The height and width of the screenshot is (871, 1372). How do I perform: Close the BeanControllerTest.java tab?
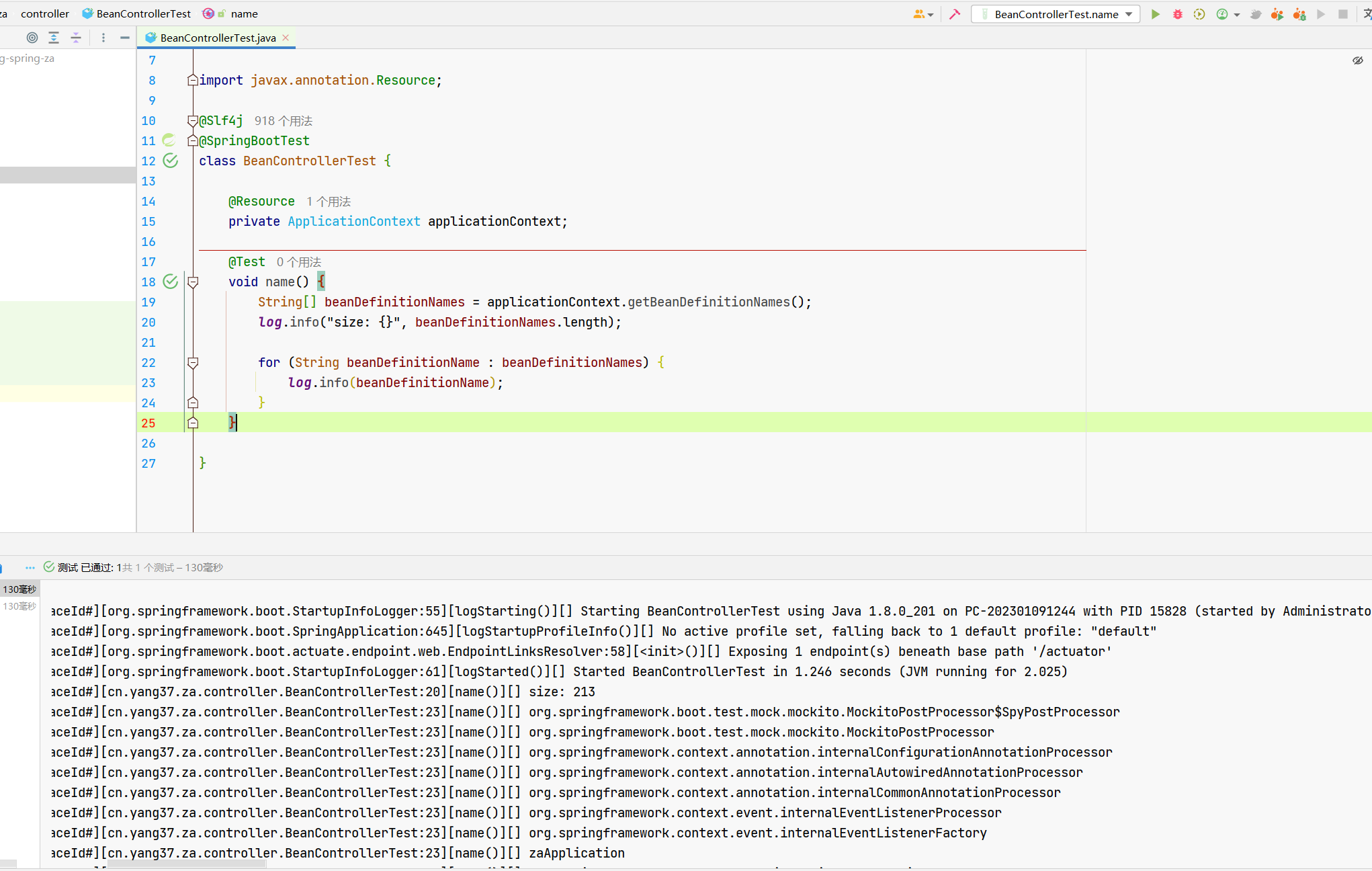tap(286, 38)
